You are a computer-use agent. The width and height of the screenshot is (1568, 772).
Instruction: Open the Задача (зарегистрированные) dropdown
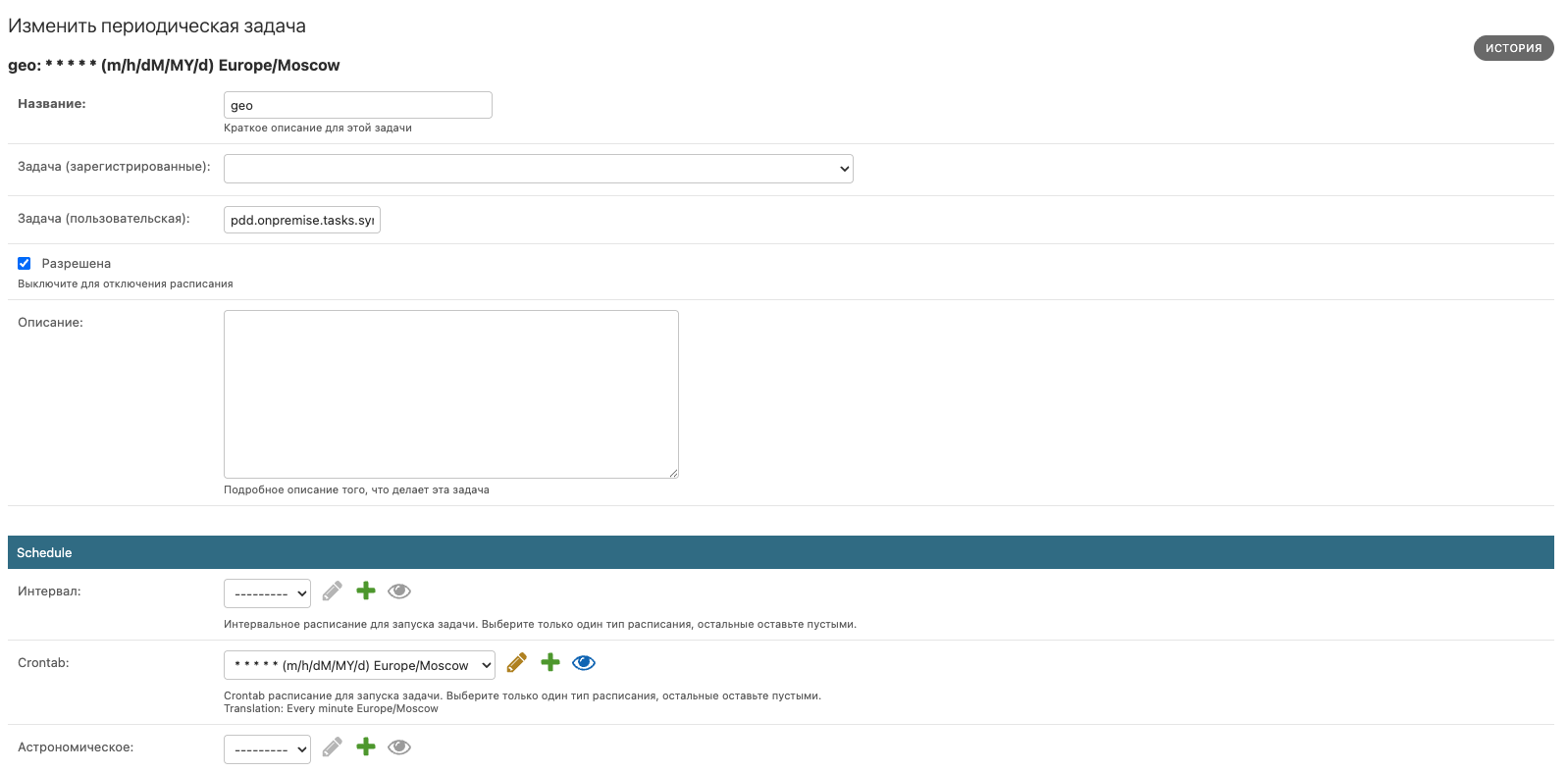point(539,169)
